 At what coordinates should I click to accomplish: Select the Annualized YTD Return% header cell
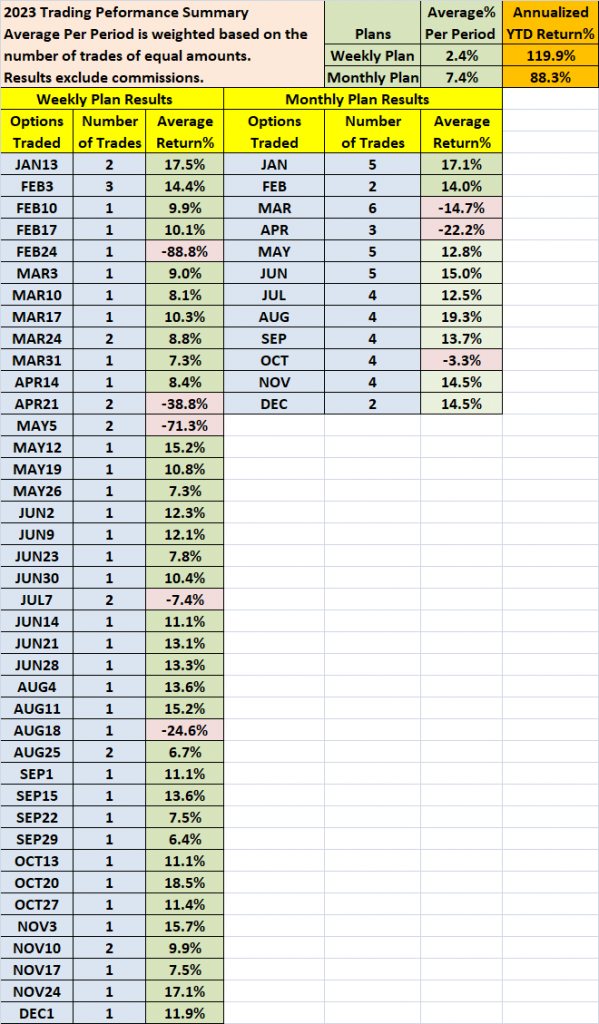[551, 23]
